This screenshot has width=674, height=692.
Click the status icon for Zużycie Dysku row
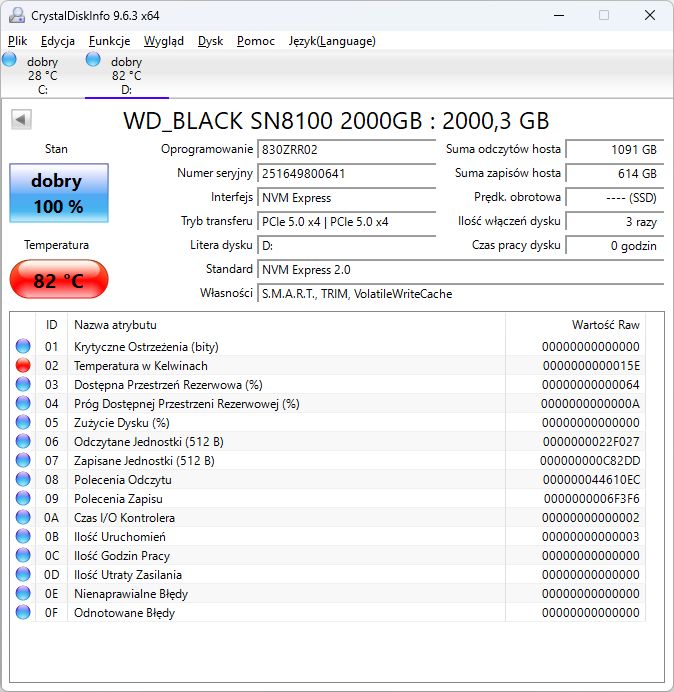coord(23,422)
